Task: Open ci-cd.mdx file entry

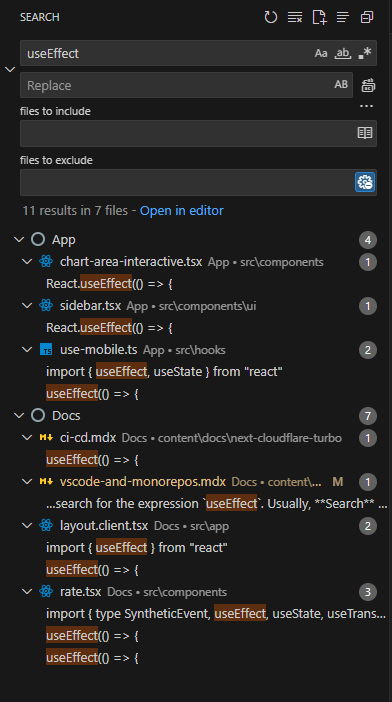Action: (88, 437)
